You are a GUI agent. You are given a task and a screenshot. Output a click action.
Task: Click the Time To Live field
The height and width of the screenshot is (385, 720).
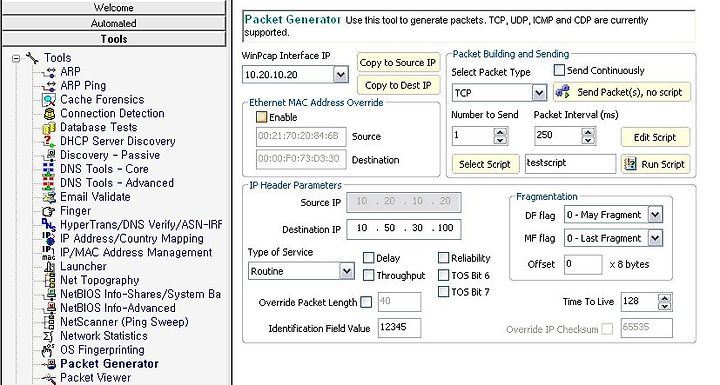pos(640,301)
